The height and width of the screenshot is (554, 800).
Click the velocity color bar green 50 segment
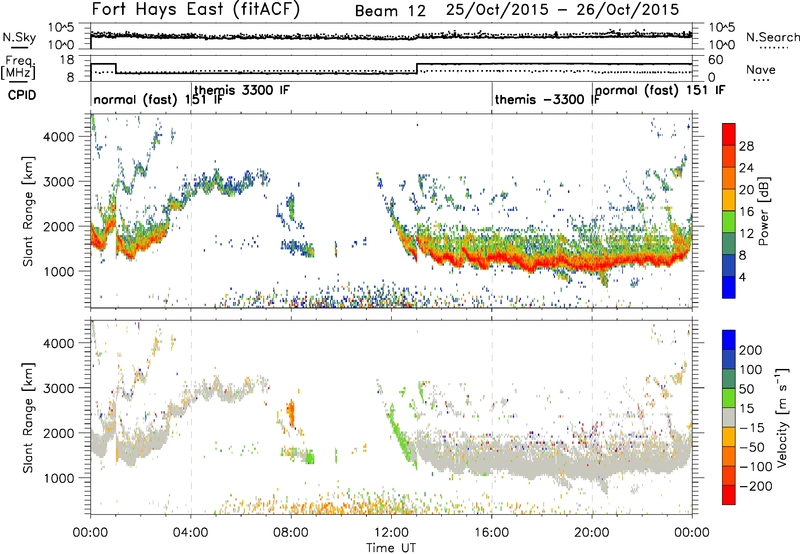[729, 398]
